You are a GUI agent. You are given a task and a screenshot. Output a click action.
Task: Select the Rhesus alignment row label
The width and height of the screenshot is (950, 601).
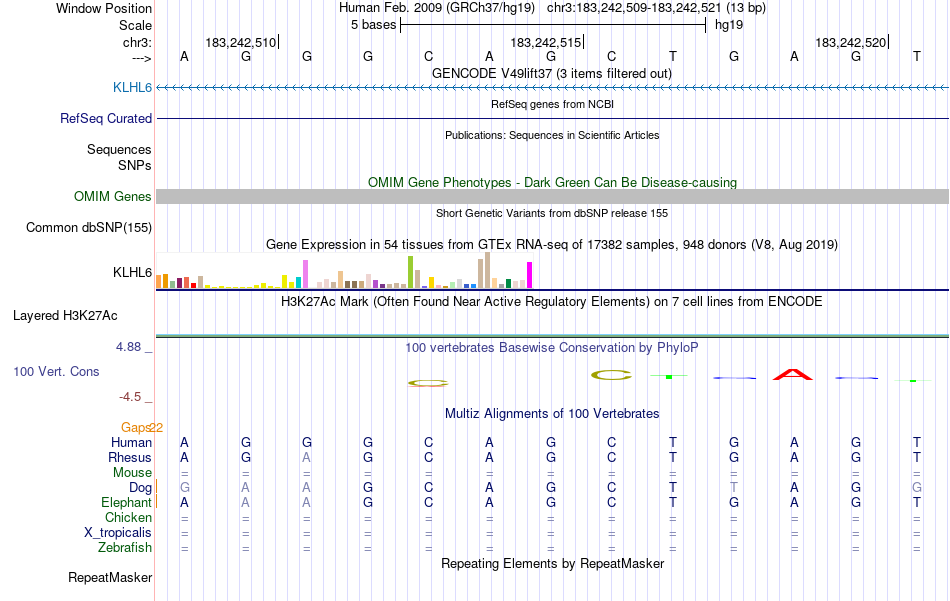(130, 457)
